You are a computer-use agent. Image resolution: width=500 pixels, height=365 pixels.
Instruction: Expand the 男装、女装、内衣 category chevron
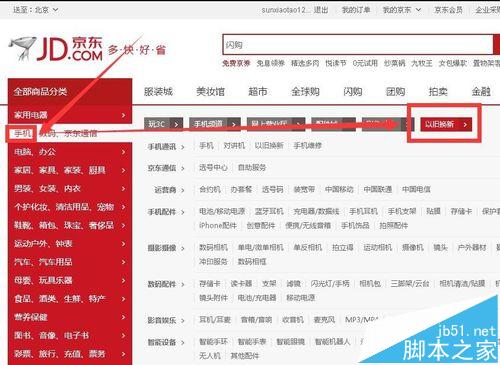coord(123,189)
